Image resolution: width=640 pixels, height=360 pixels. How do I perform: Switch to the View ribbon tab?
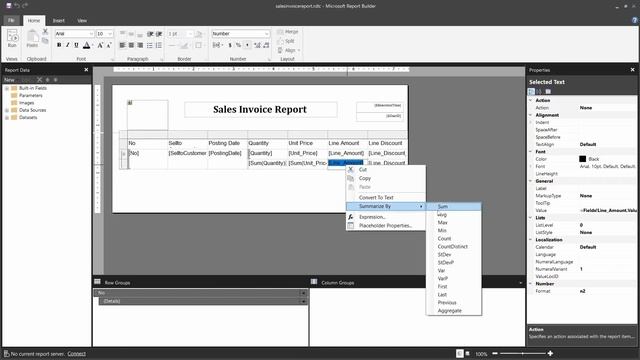point(82,20)
